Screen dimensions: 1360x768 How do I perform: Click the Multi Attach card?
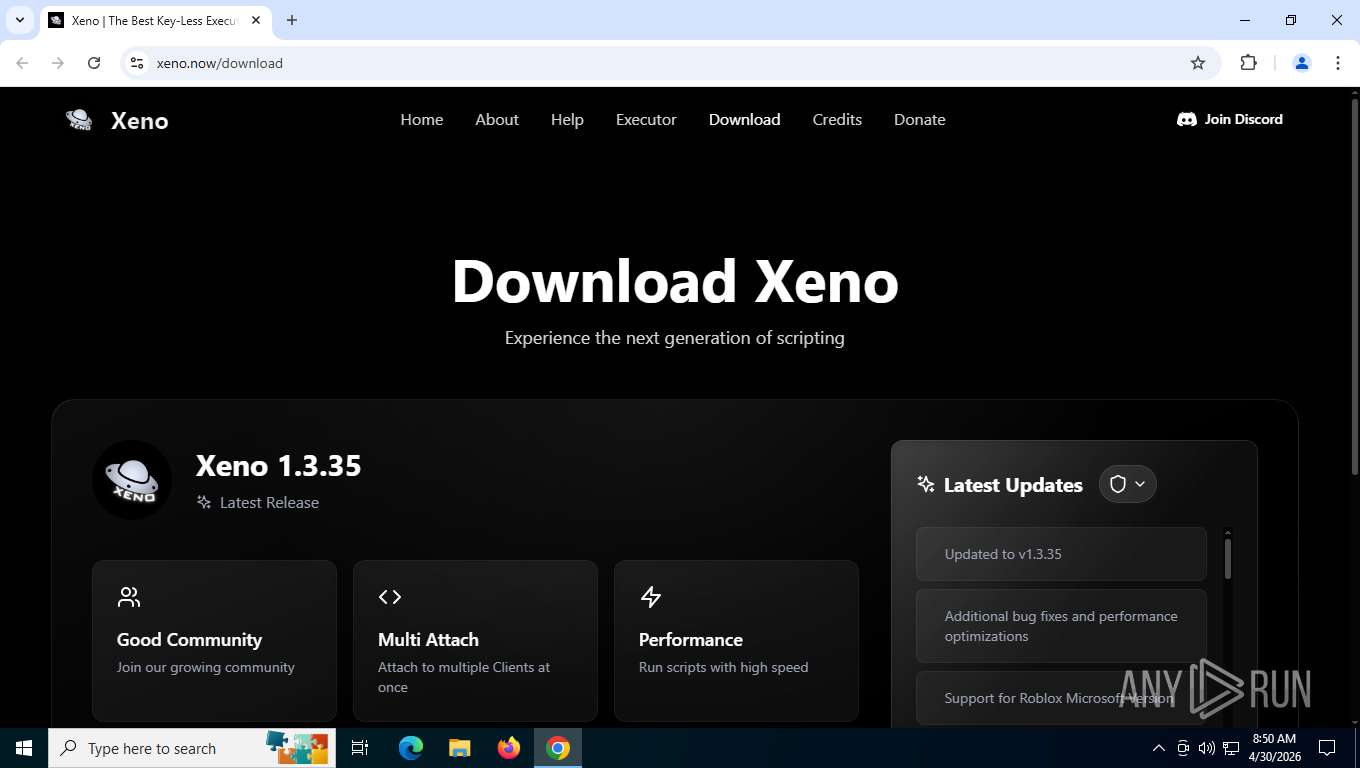[475, 640]
